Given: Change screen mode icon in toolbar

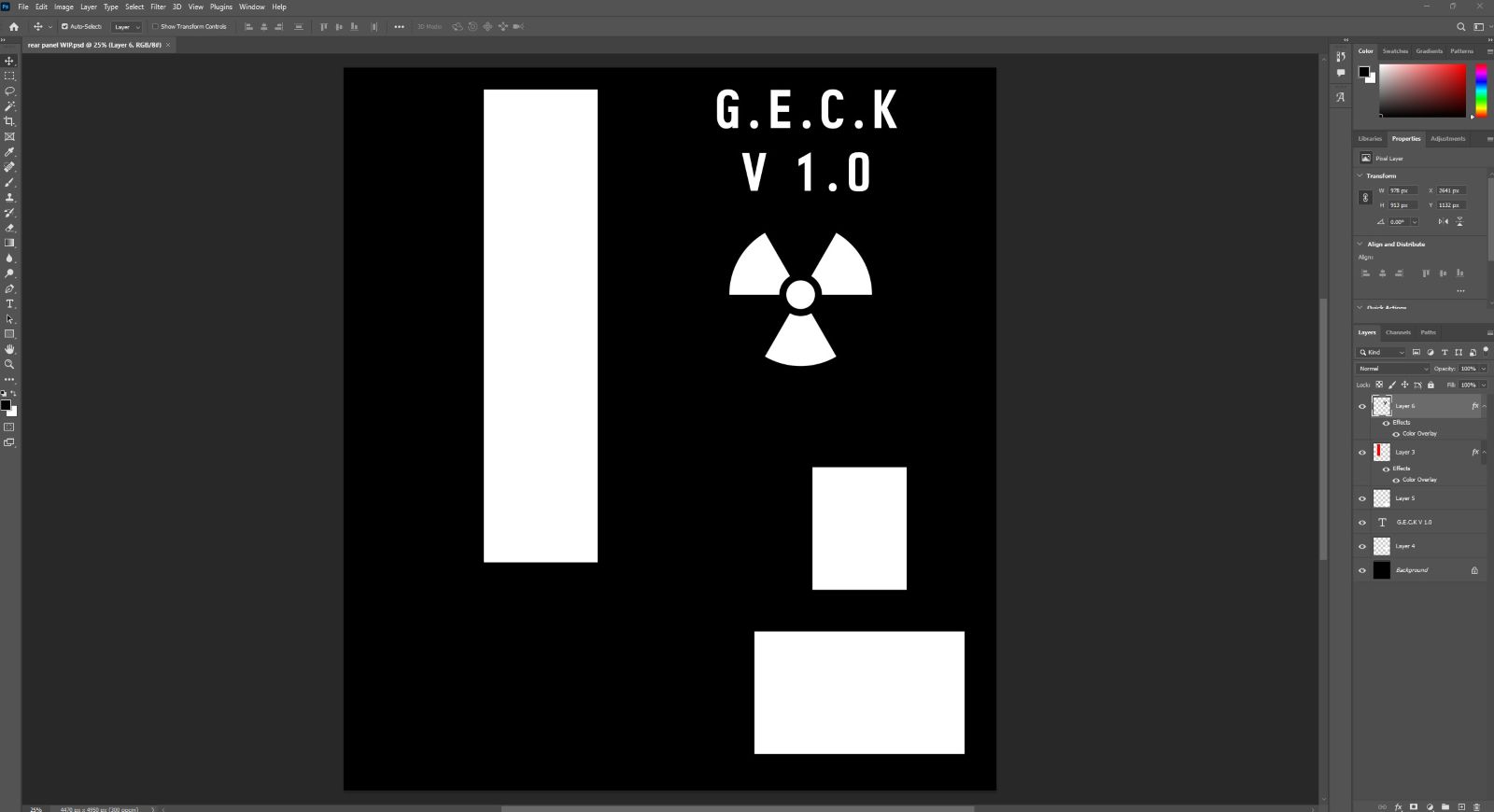Looking at the screenshot, I should [9, 442].
